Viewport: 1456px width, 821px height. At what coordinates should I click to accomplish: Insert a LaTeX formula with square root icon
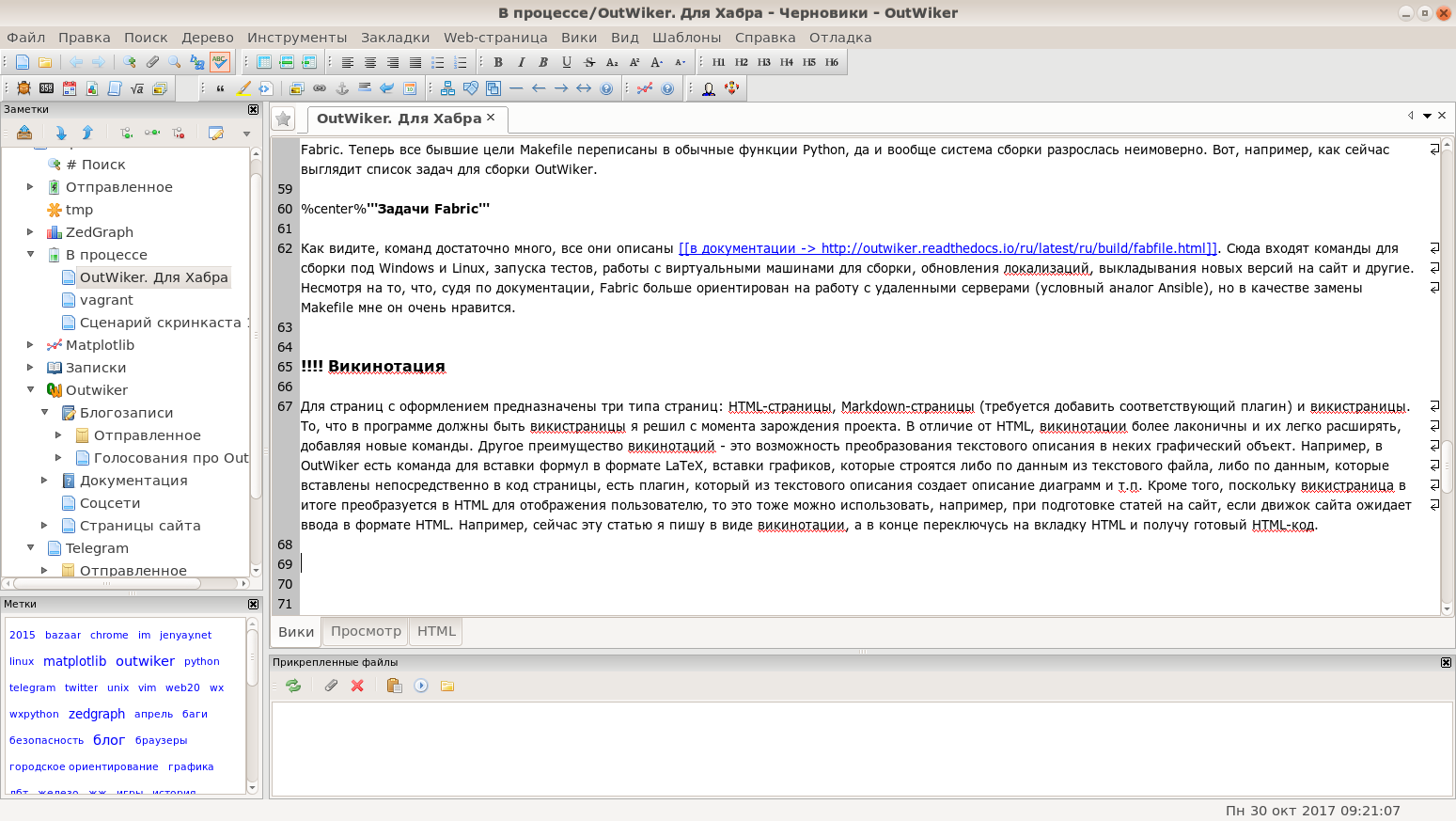click(x=136, y=88)
